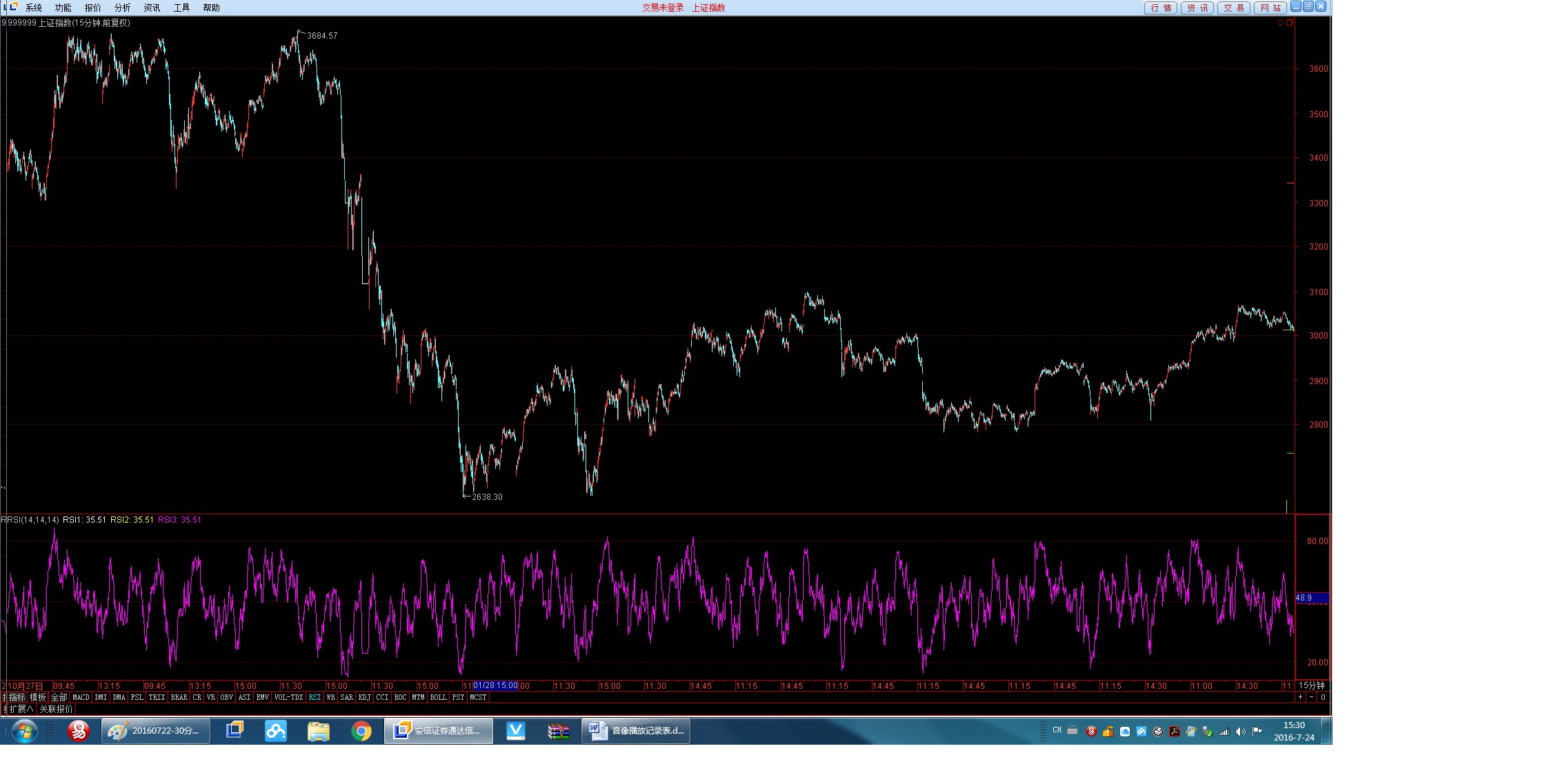This screenshot has height=784, width=1556.
Task: Select the PSY indicator tab
Action: point(458,697)
